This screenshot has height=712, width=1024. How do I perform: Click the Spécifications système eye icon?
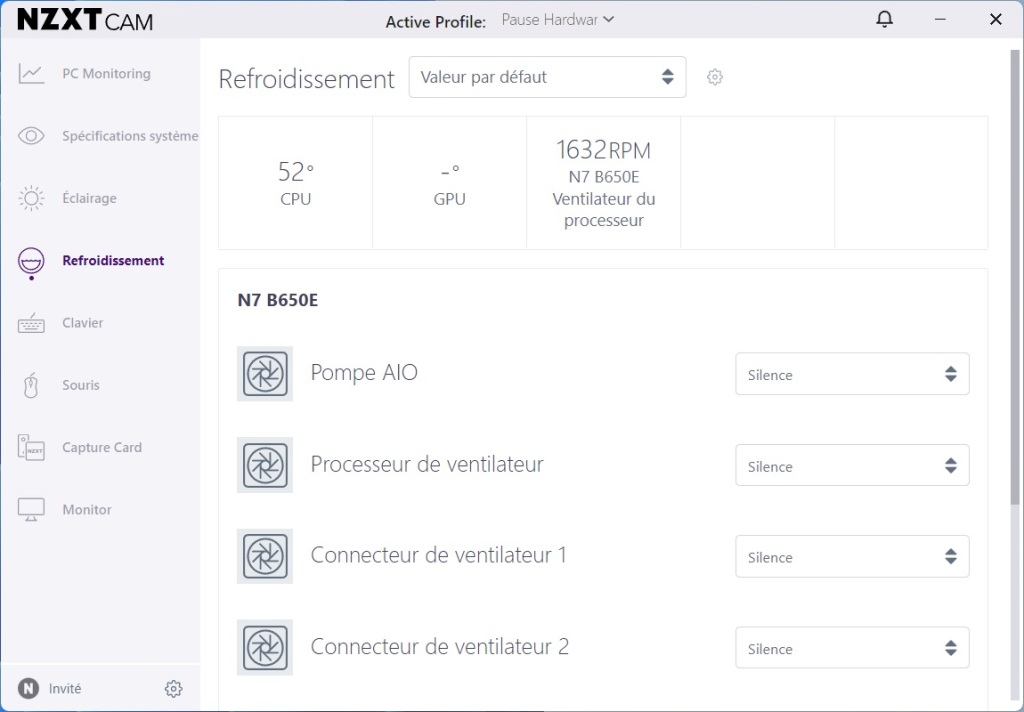click(x=31, y=136)
